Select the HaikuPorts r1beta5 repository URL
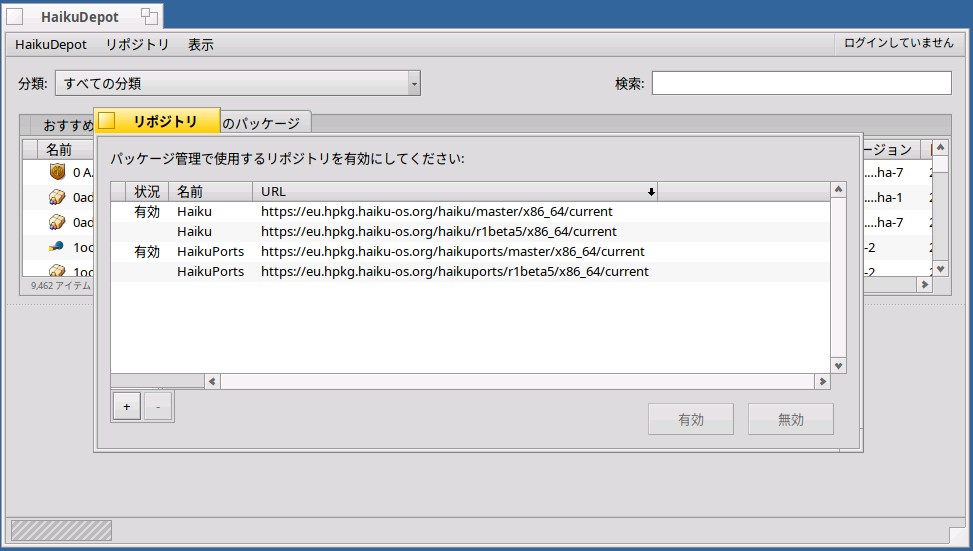 (454, 271)
